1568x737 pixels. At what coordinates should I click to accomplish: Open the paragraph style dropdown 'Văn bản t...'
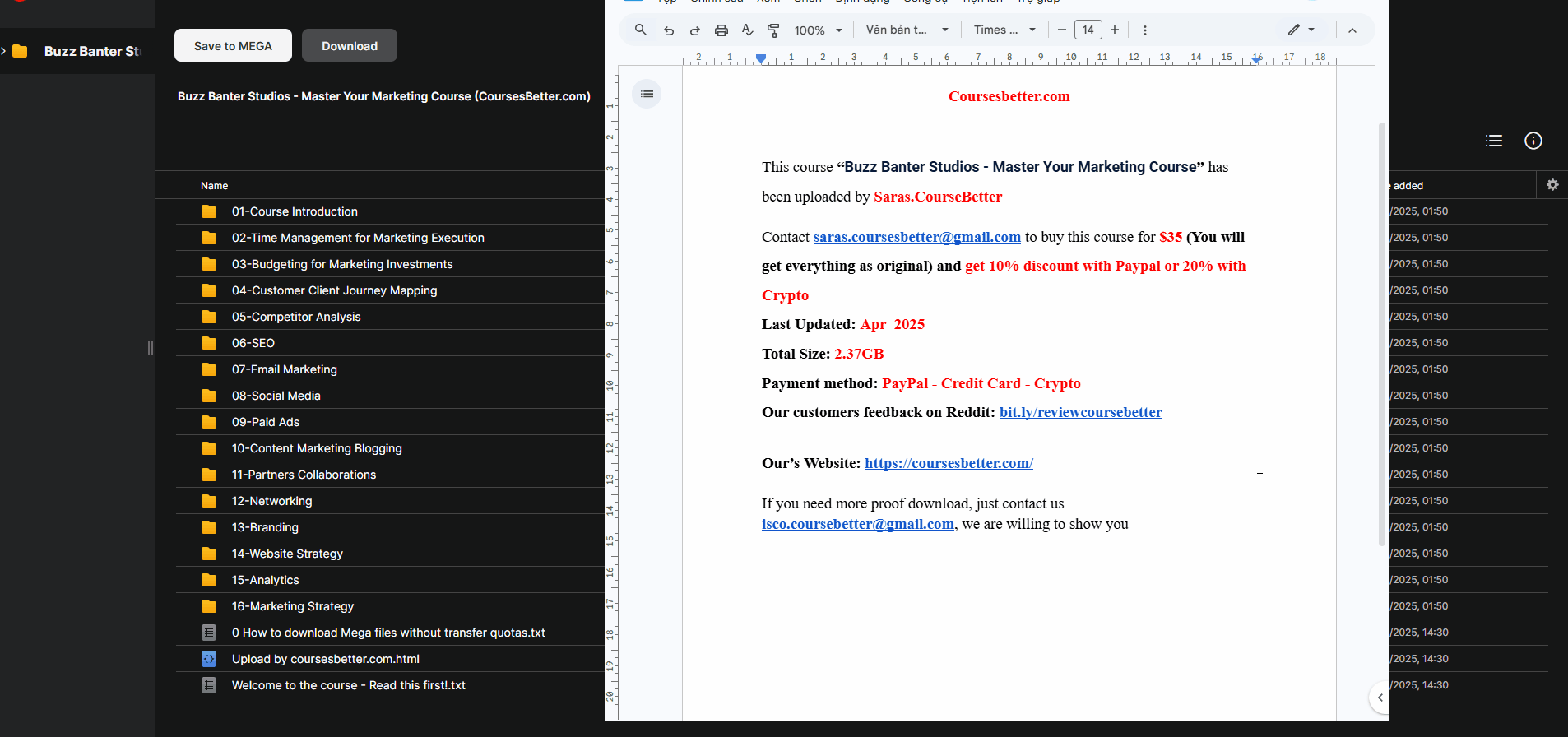tap(907, 30)
